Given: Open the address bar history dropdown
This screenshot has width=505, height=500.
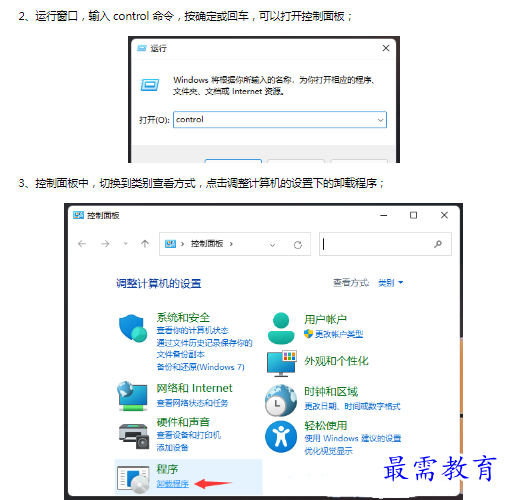Looking at the screenshot, I should tap(272, 245).
